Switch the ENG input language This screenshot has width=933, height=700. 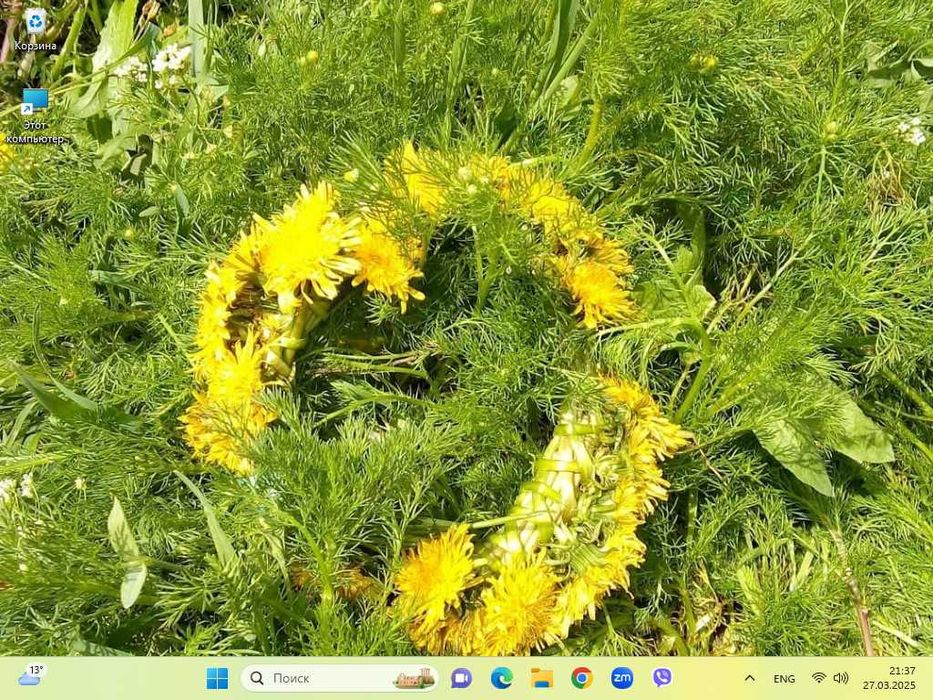coord(784,679)
